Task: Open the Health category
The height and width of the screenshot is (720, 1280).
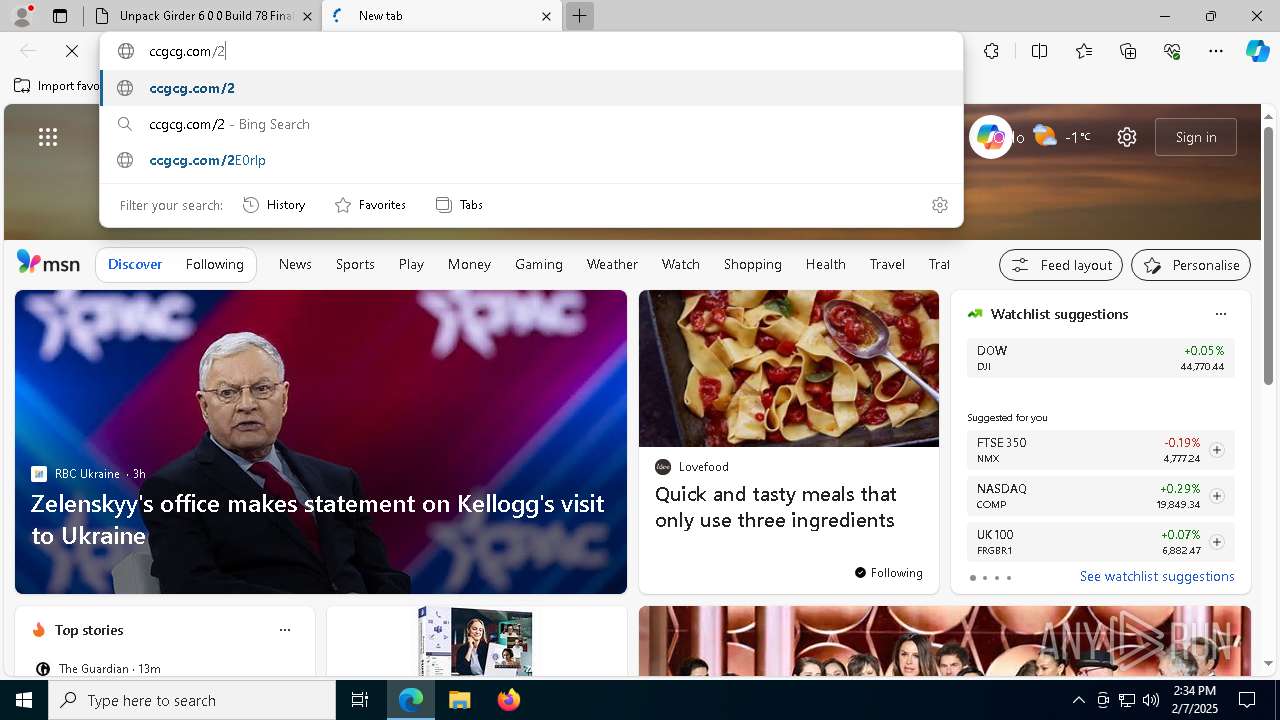Action: click(826, 264)
